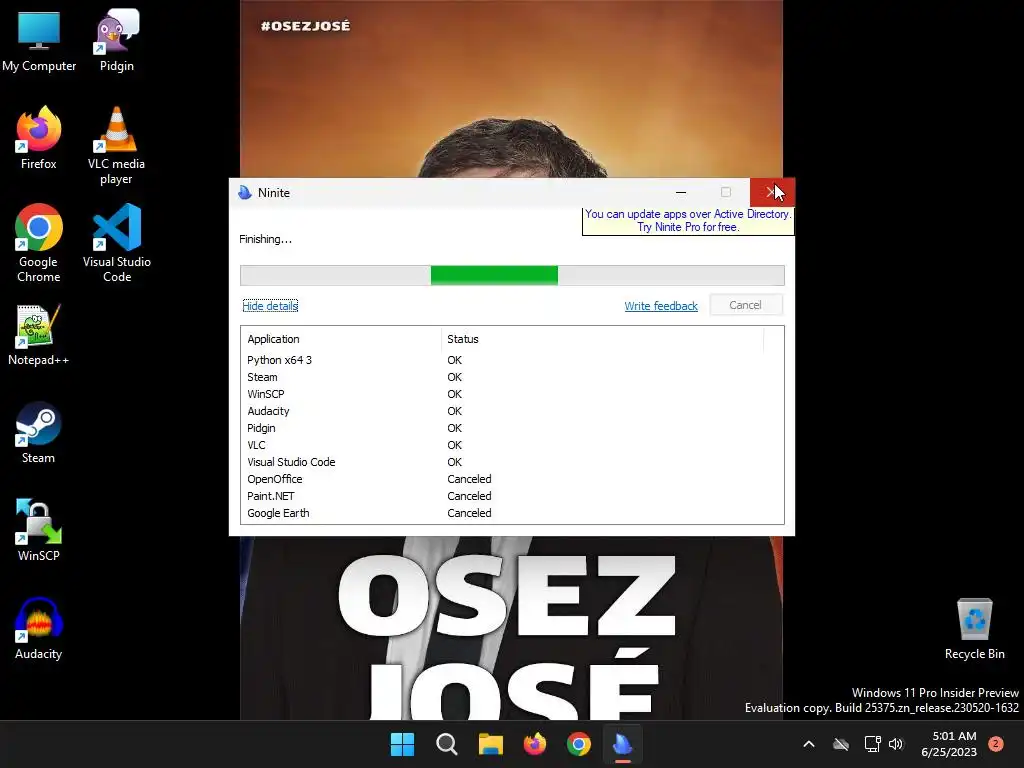Click the Ninite installation progress bar
This screenshot has height=768, width=1024.
pyautogui.click(x=512, y=276)
